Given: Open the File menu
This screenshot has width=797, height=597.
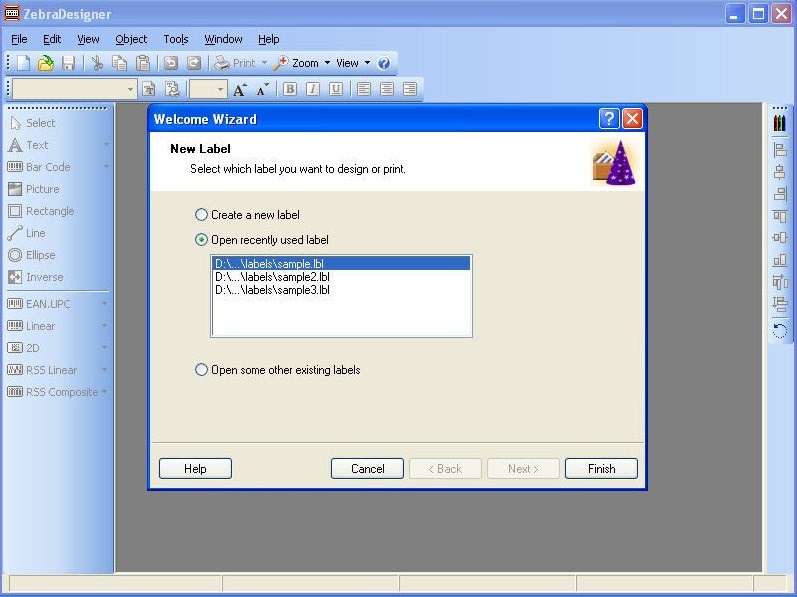Looking at the screenshot, I should tap(19, 39).
